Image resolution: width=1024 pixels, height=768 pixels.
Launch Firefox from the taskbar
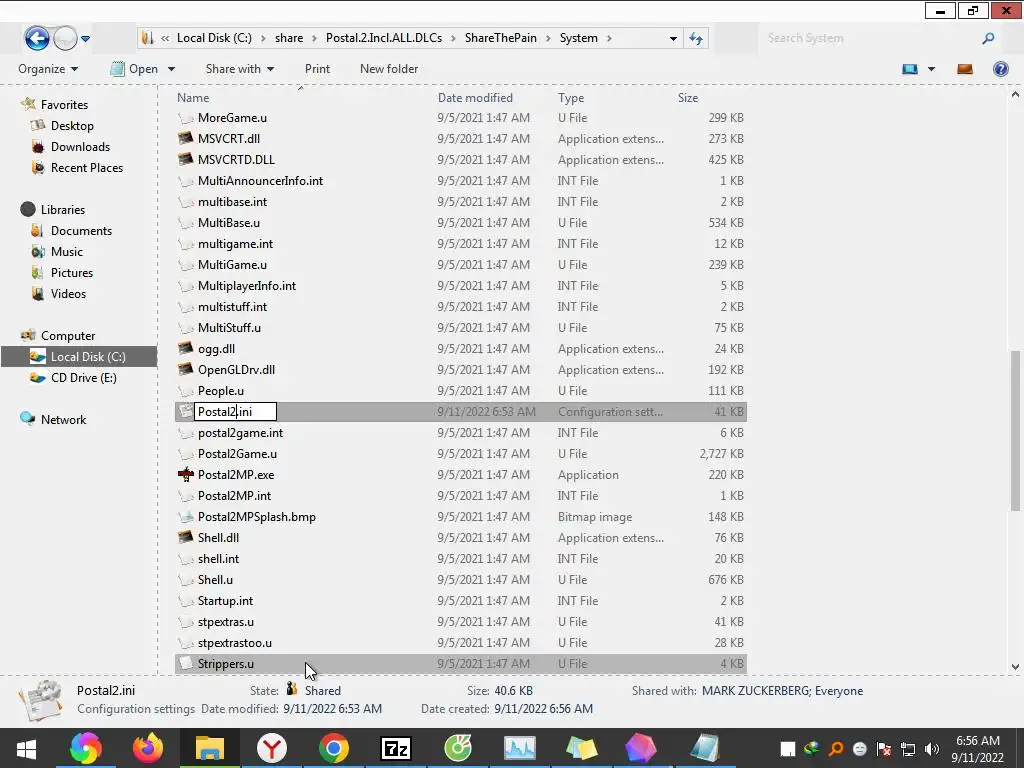tap(148, 748)
